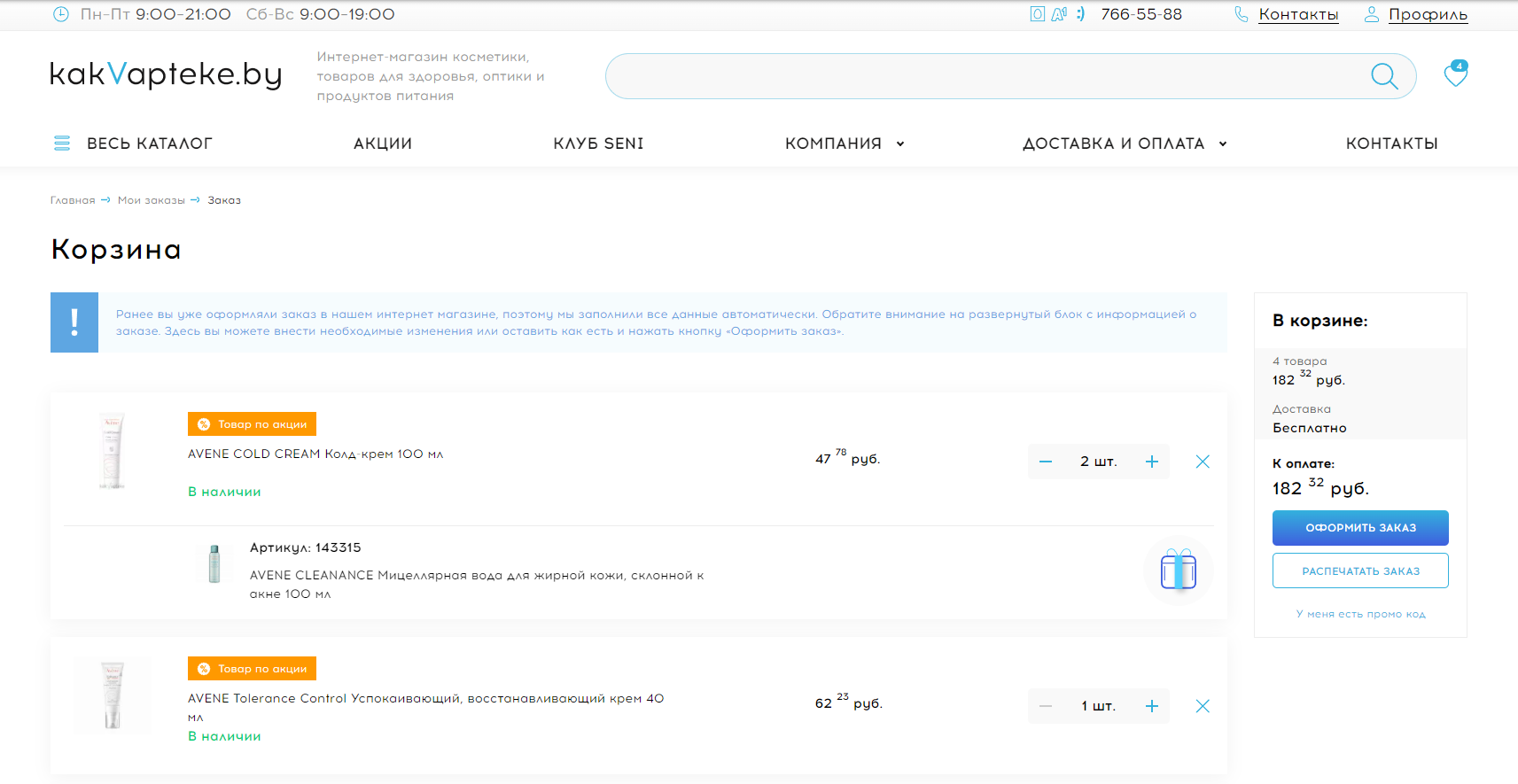Open Контакты in the main navigation
1518x784 pixels.
tap(1392, 144)
